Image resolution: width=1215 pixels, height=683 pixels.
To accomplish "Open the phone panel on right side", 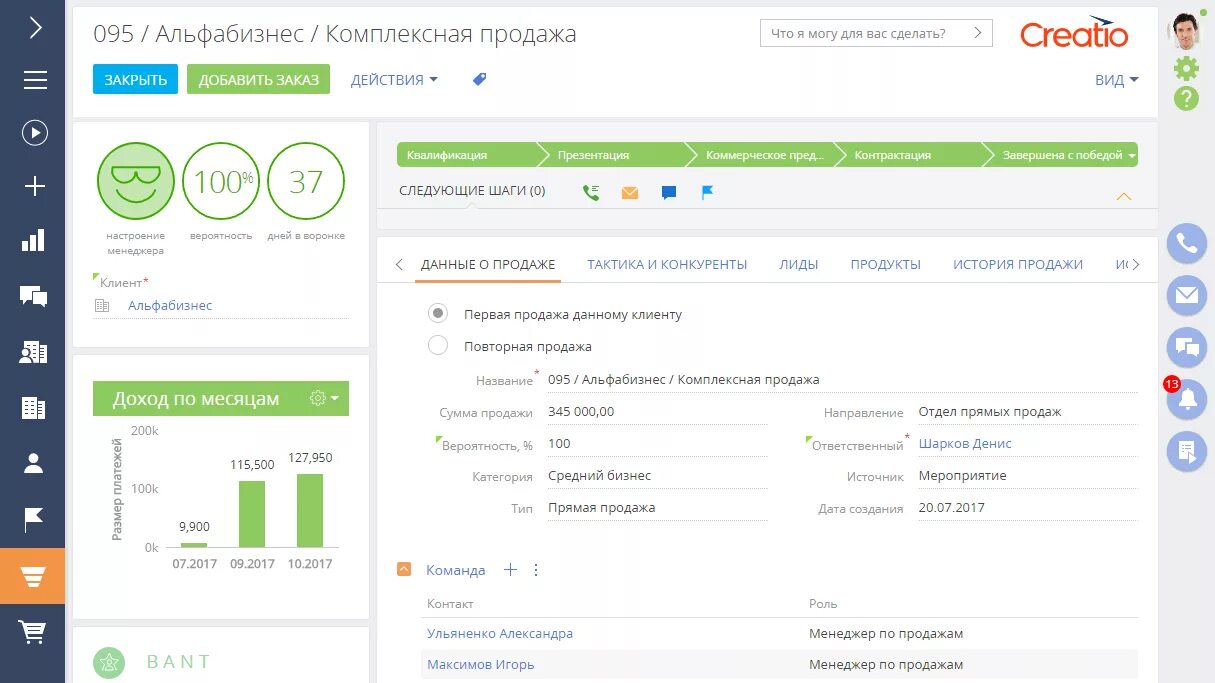I will point(1187,243).
